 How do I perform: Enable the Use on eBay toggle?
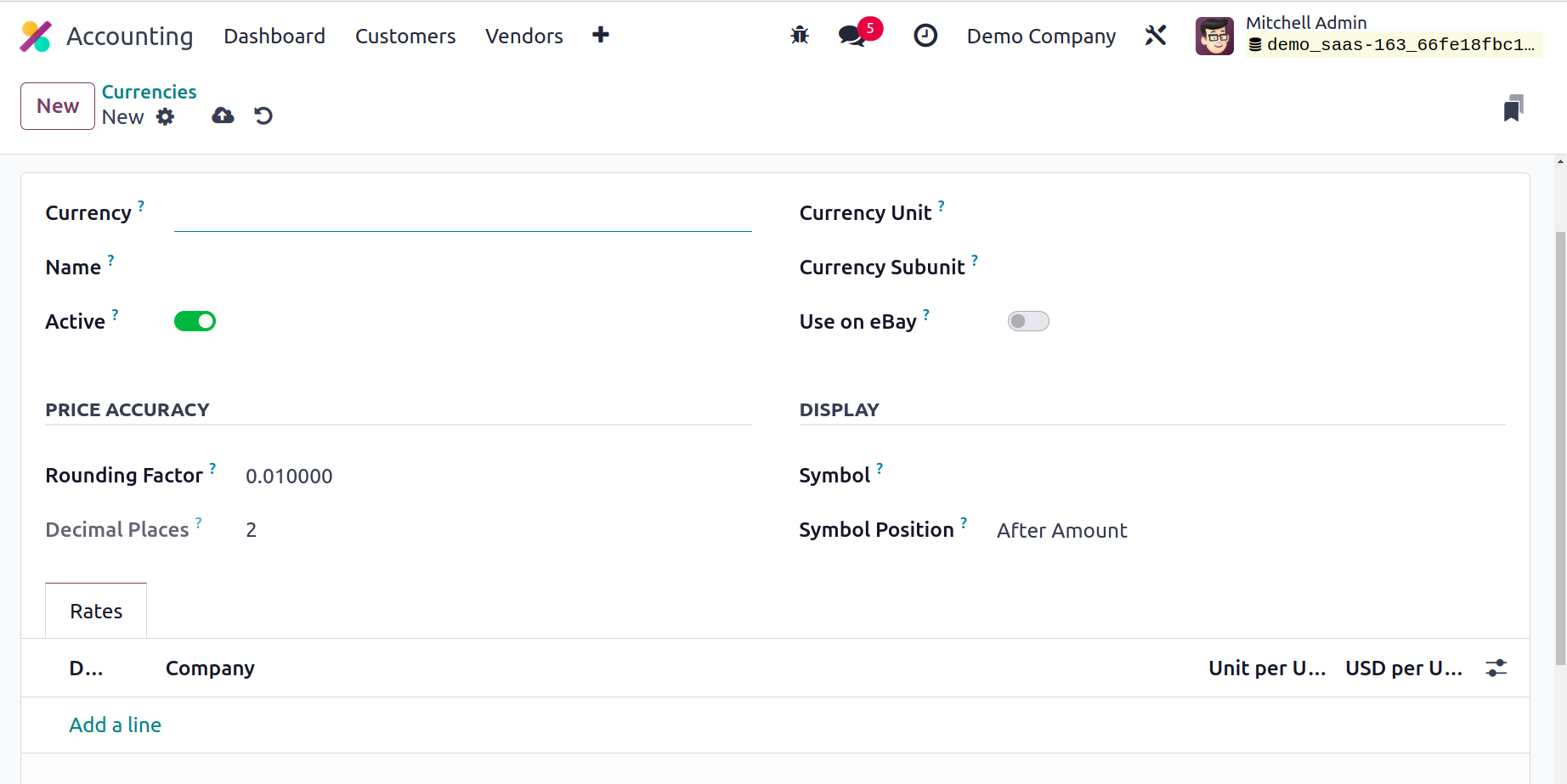pos(1028,321)
